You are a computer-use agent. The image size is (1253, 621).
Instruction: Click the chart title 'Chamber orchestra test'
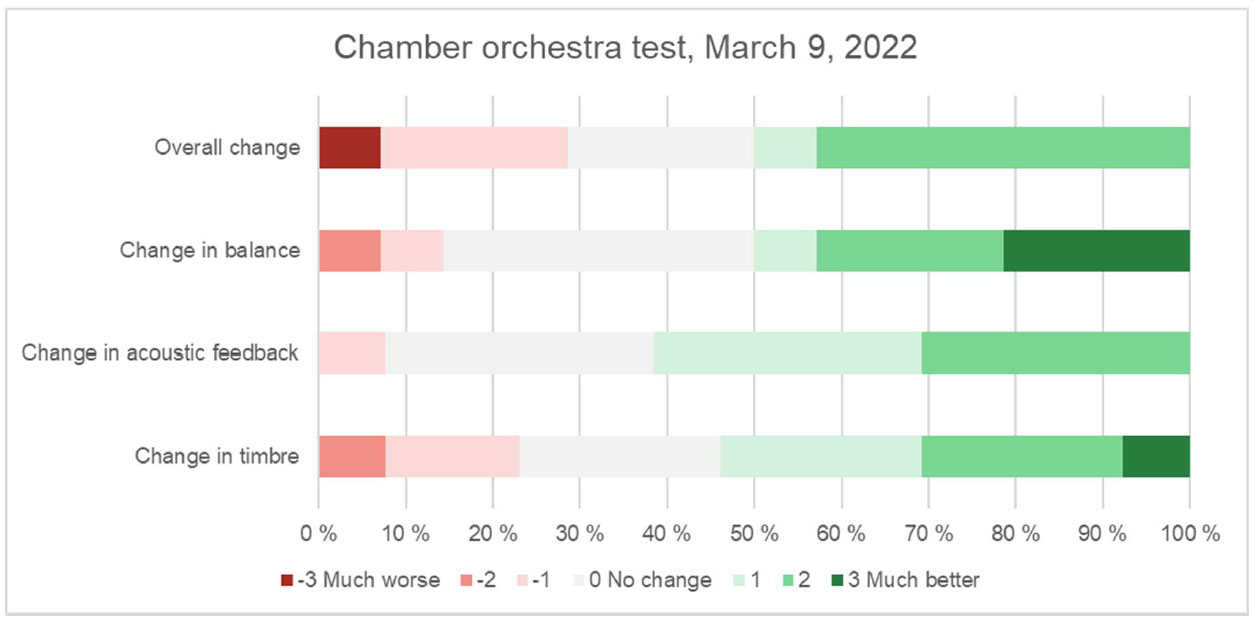tap(625, 48)
